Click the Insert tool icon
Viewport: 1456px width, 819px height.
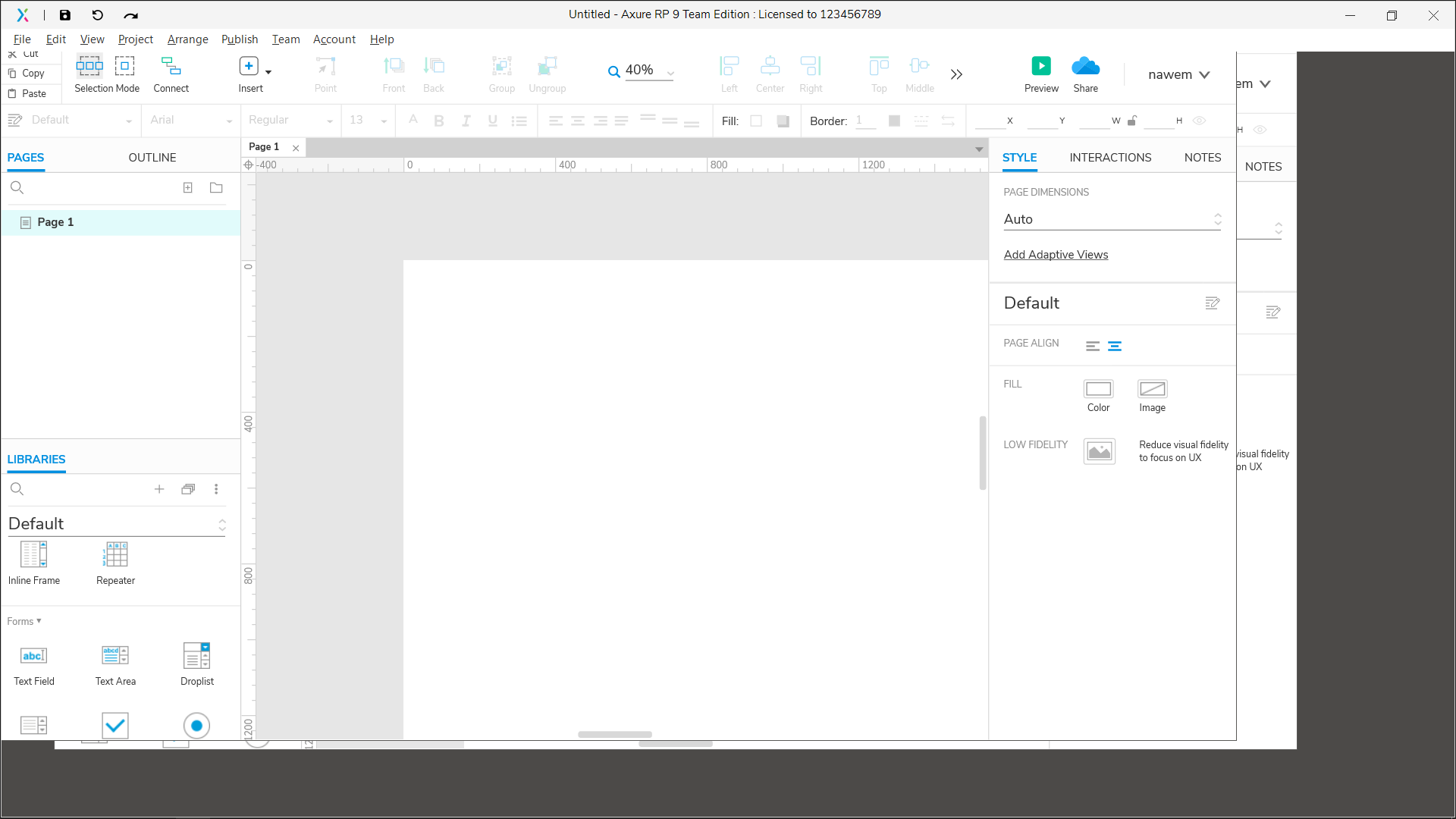[x=249, y=67]
